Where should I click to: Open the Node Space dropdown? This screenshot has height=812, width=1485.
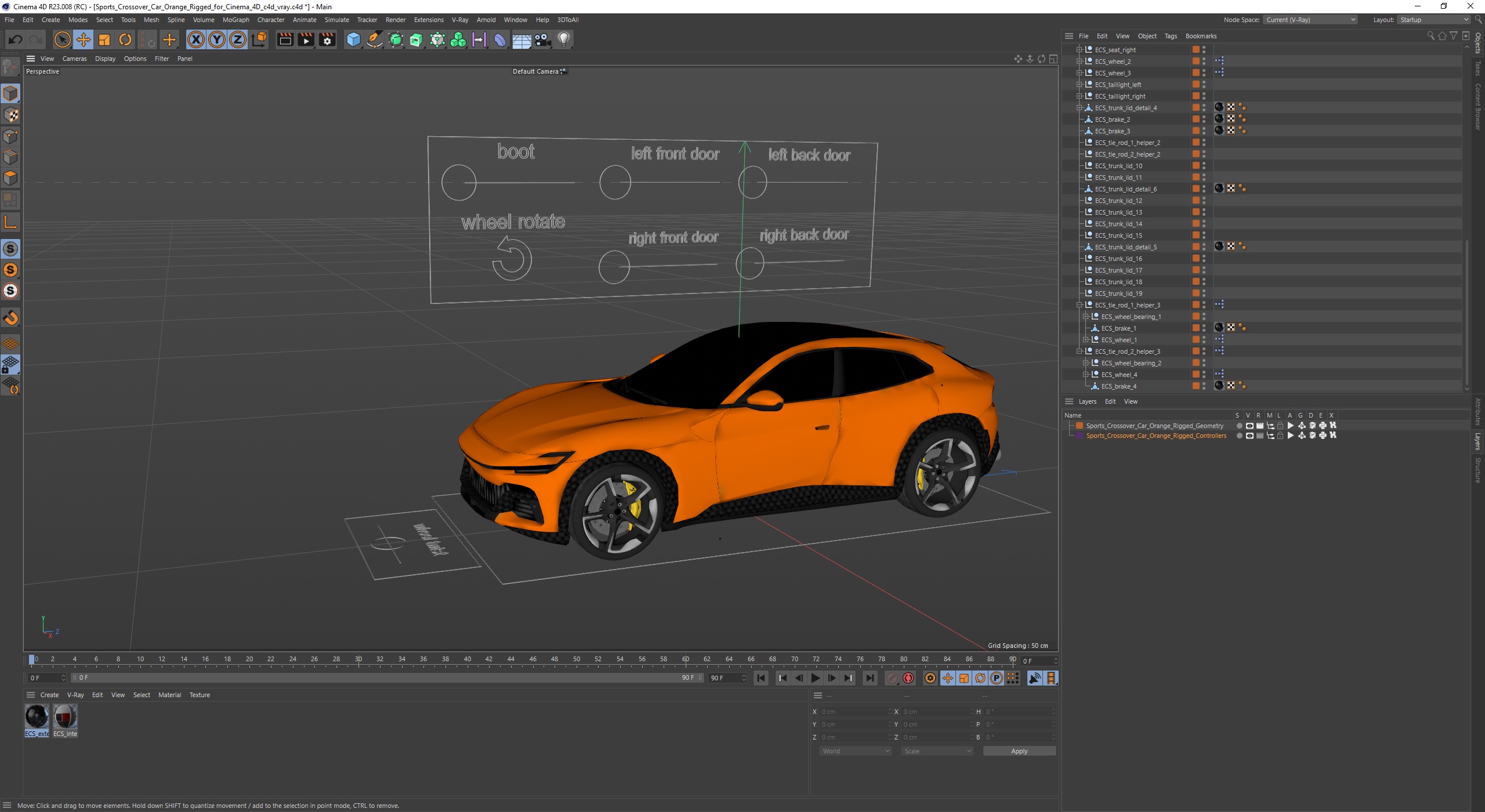(x=1310, y=20)
